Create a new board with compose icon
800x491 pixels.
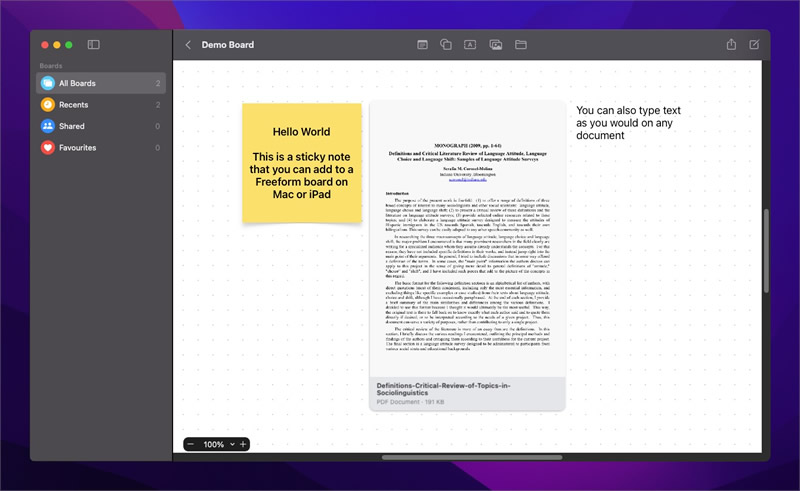(754, 44)
